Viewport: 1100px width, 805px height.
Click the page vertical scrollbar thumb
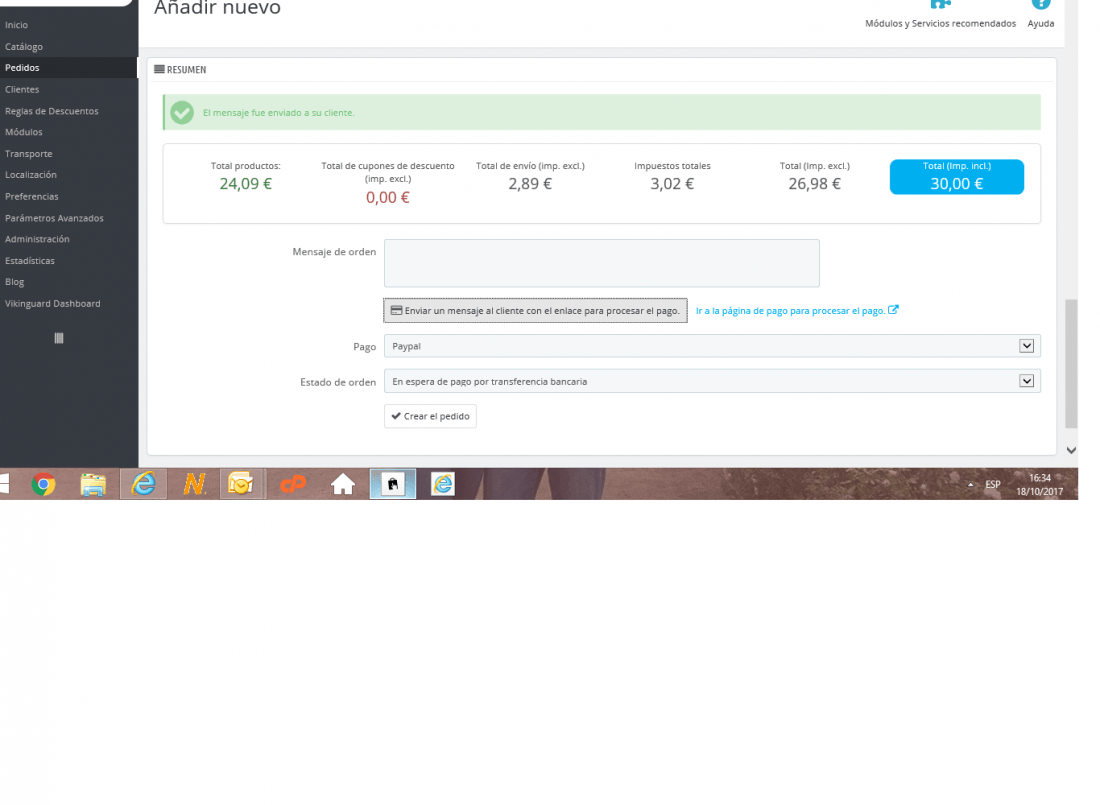point(1071,363)
